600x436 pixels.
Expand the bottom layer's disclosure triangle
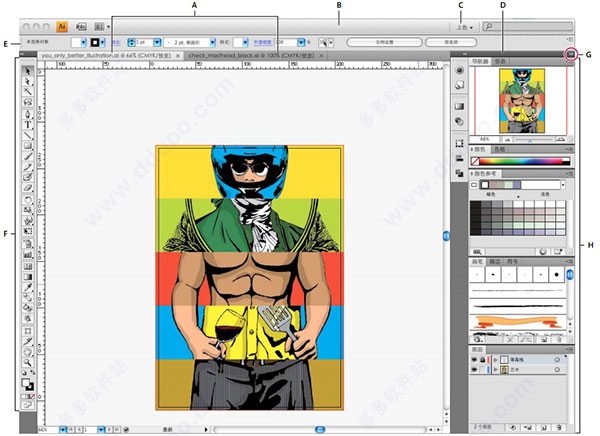click(x=496, y=370)
